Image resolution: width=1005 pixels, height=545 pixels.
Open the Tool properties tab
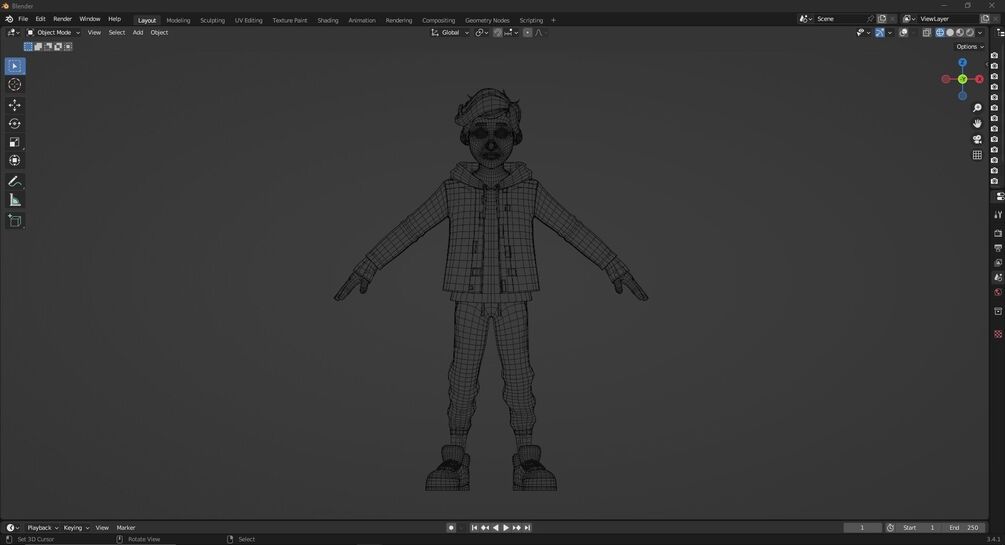click(x=998, y=214)
